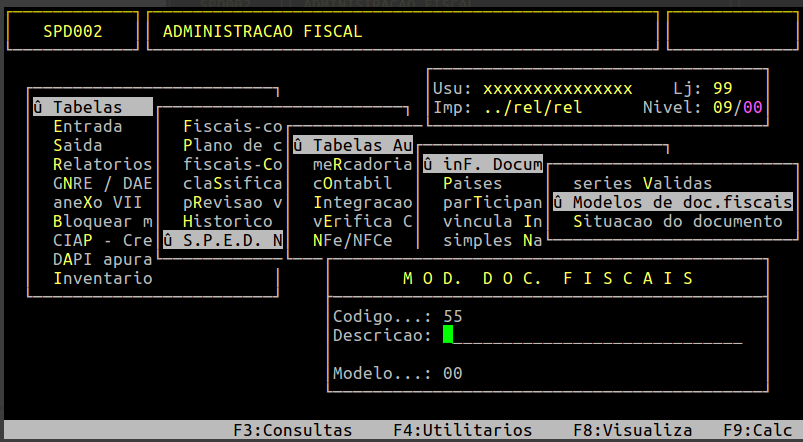803x442 pixels.
Task: Select series Validas option
Action: 642,183
